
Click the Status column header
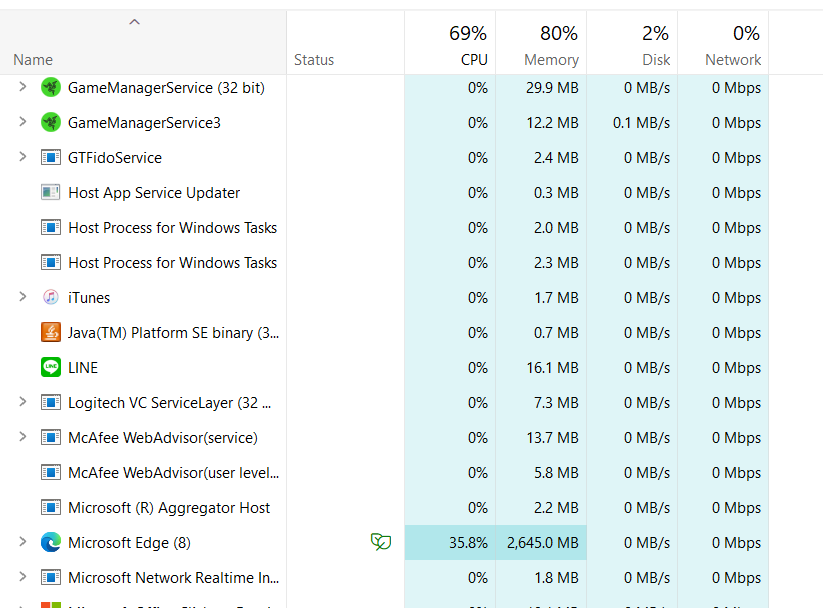point(314,60)
